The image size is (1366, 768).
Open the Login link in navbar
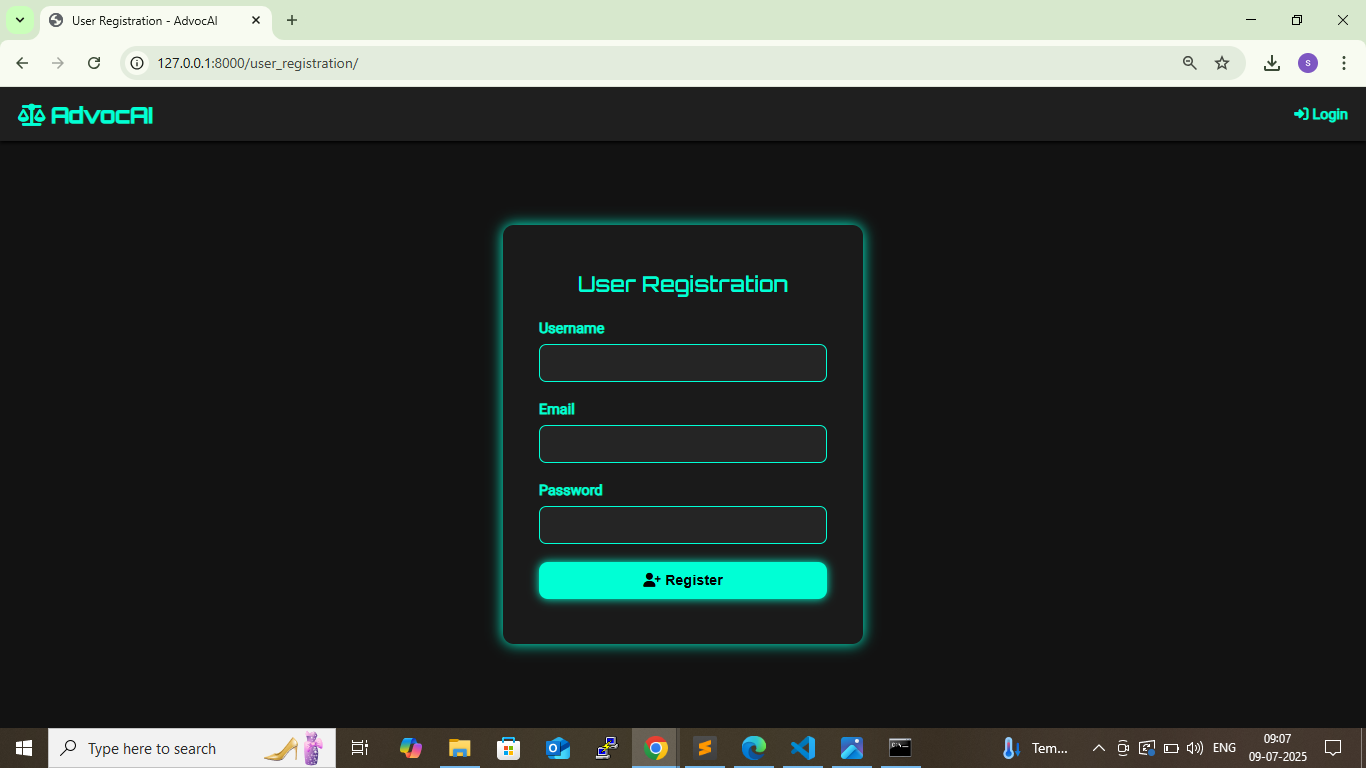(1320, 114)
